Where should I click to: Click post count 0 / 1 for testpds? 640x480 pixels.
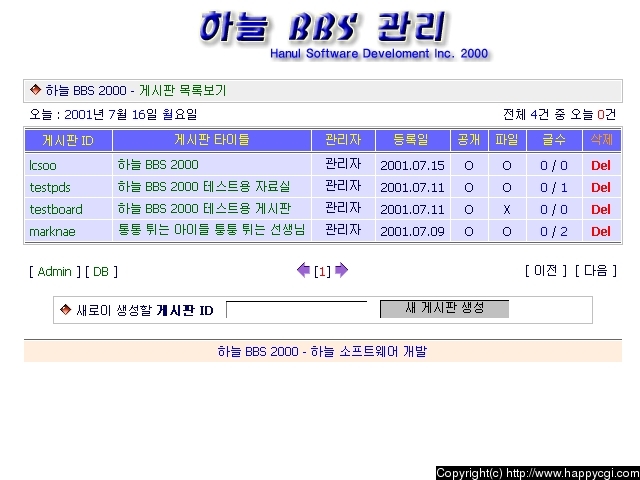click(554, 188)
